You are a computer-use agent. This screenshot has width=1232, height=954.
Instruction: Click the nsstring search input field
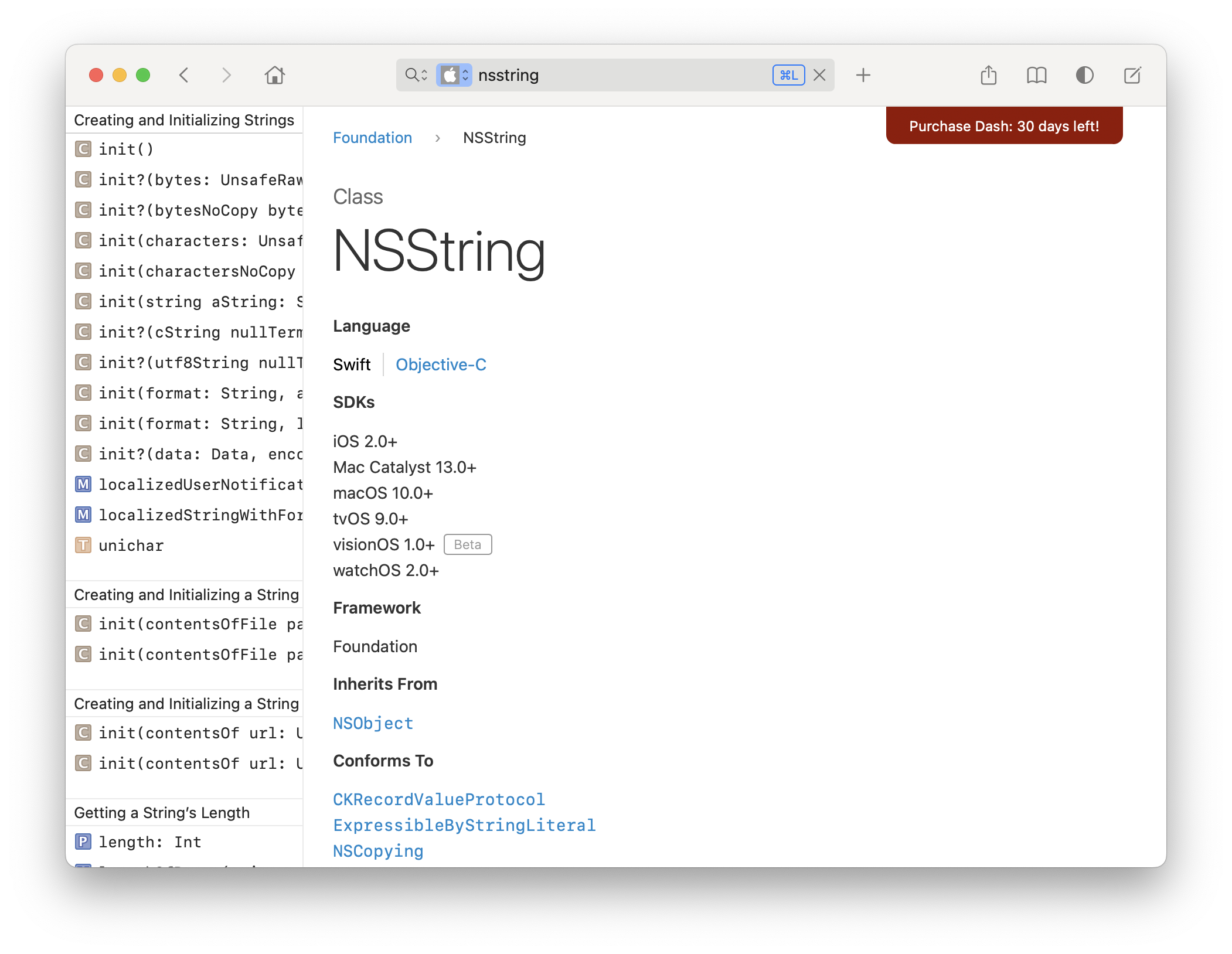point(621,75)
